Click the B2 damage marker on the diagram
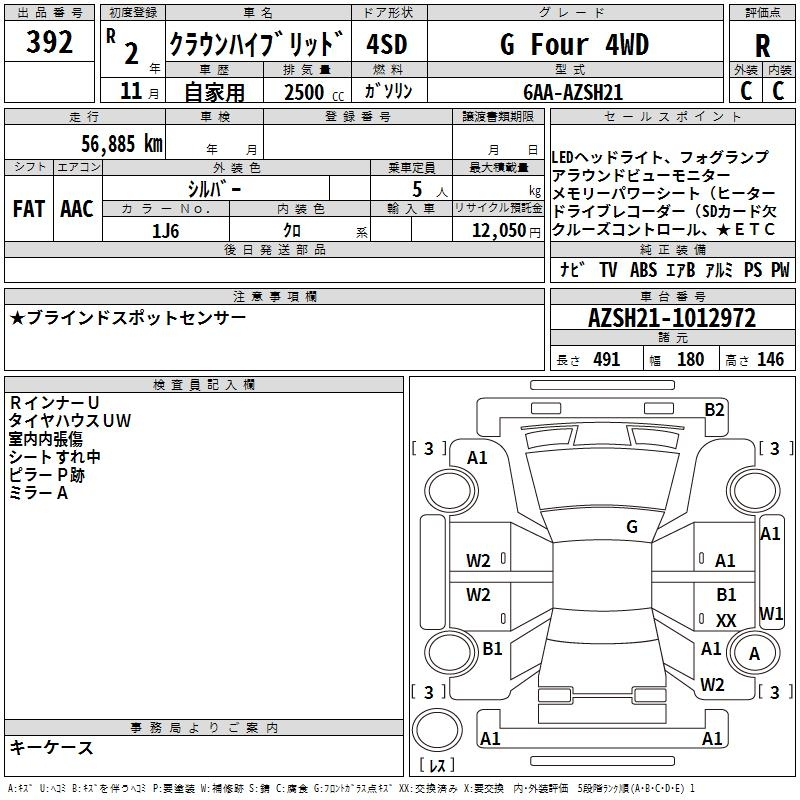The height and width of the screenshot is (800, 800). (714, 409)
